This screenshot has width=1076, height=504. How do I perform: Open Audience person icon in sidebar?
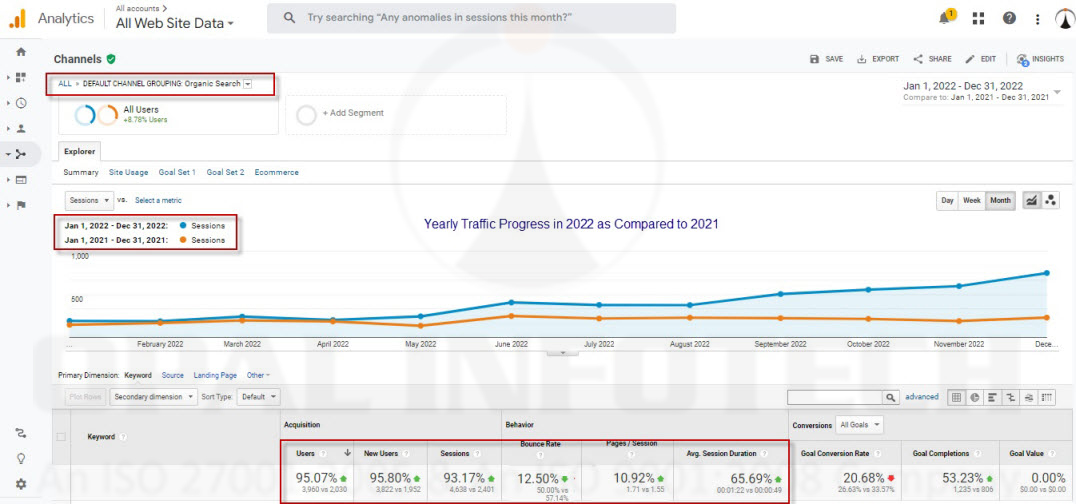(x=21, y=128)
